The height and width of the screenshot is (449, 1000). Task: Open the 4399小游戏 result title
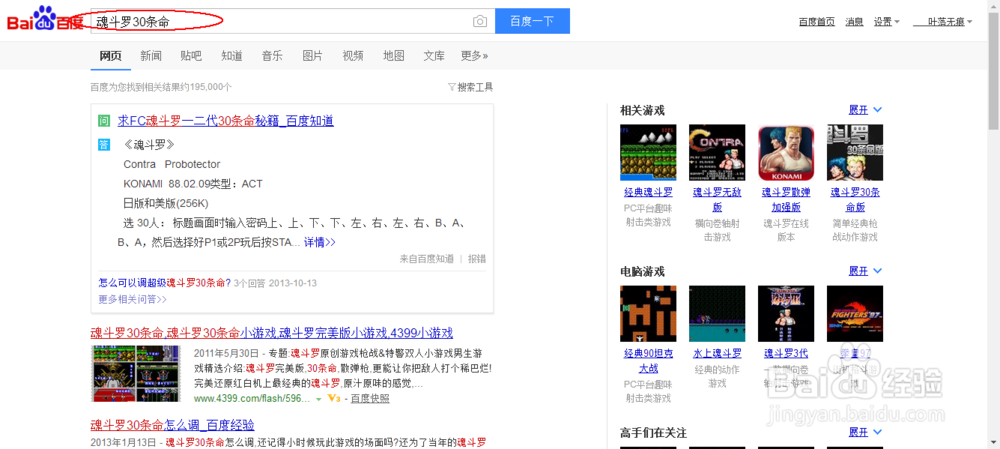click(272, 333)
